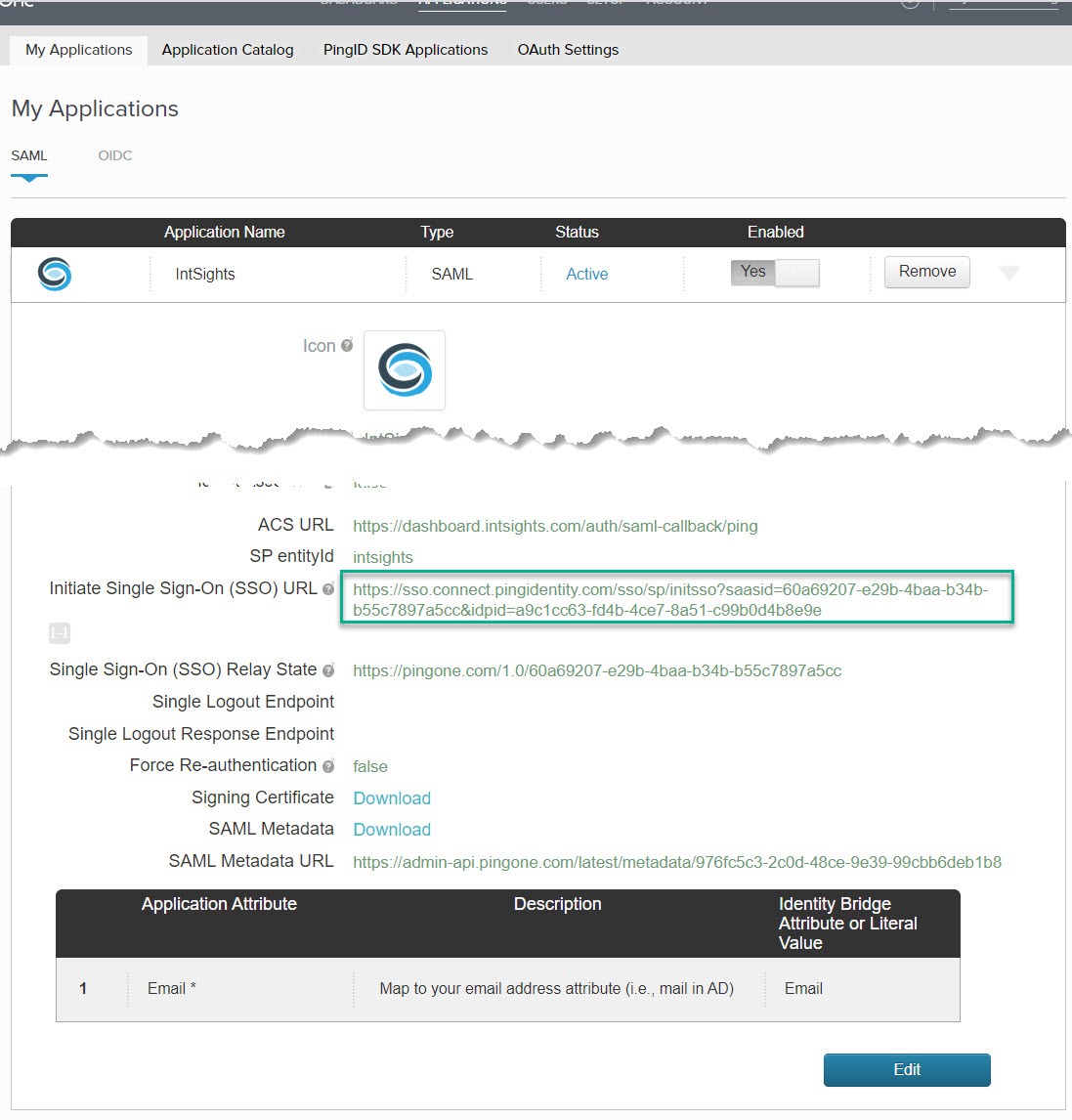Click the Active status link
Screen dimensions: 1072x1120
pyautogui.click(x=587, y=275)
